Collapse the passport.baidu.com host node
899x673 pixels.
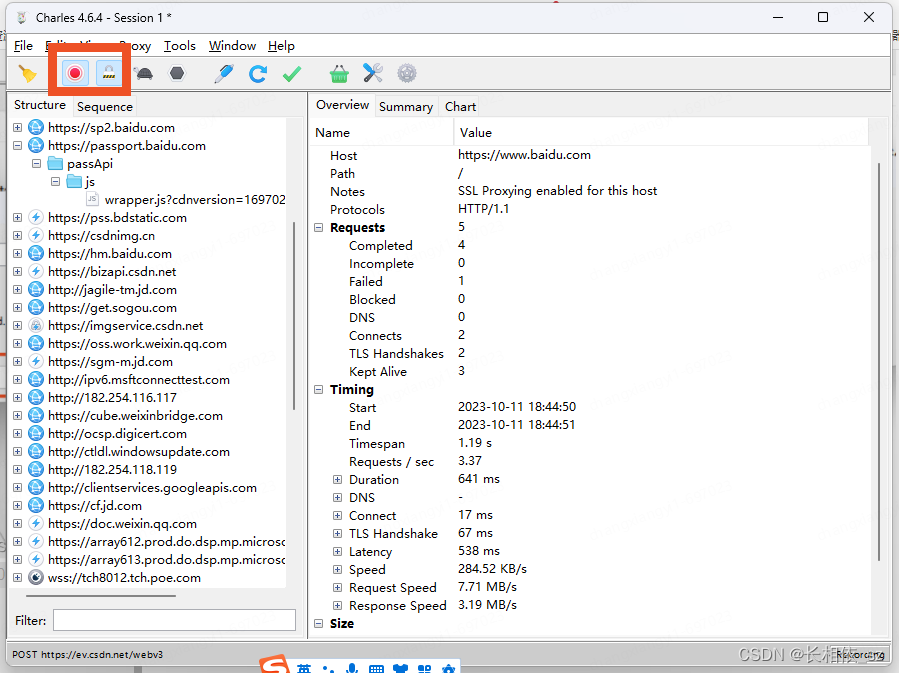pyautogui.click(x=18, y=146)
